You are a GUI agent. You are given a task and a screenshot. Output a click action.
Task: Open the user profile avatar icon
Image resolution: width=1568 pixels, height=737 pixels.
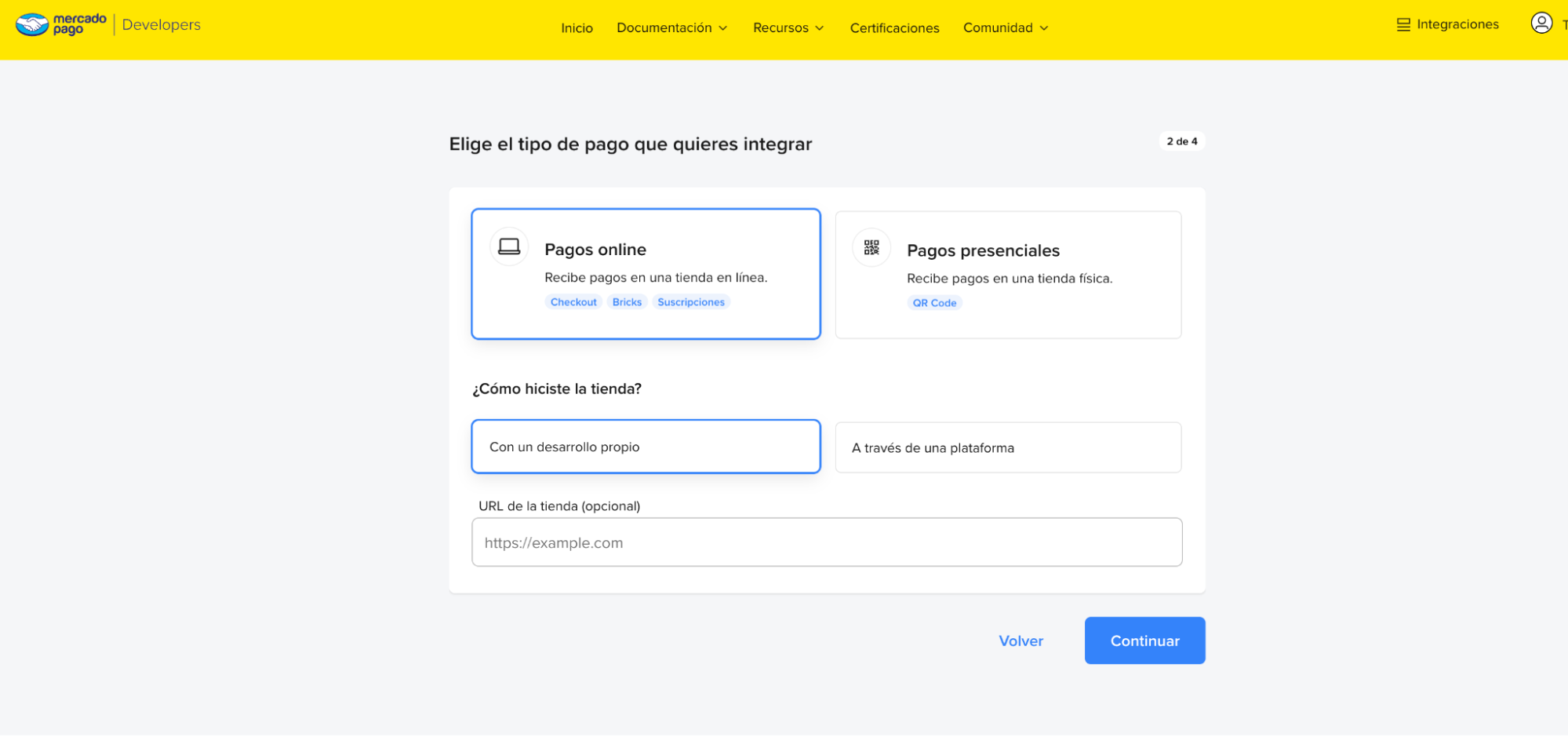1541,24
